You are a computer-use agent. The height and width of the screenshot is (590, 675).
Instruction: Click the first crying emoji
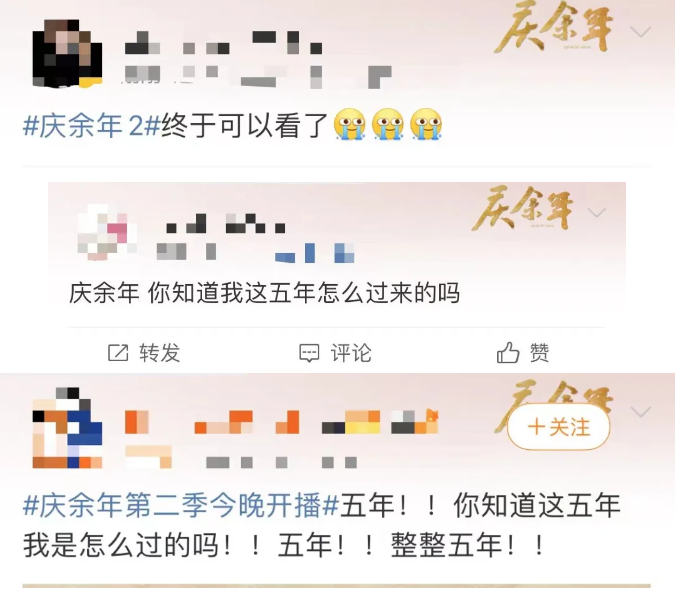[x=350, y=124]
